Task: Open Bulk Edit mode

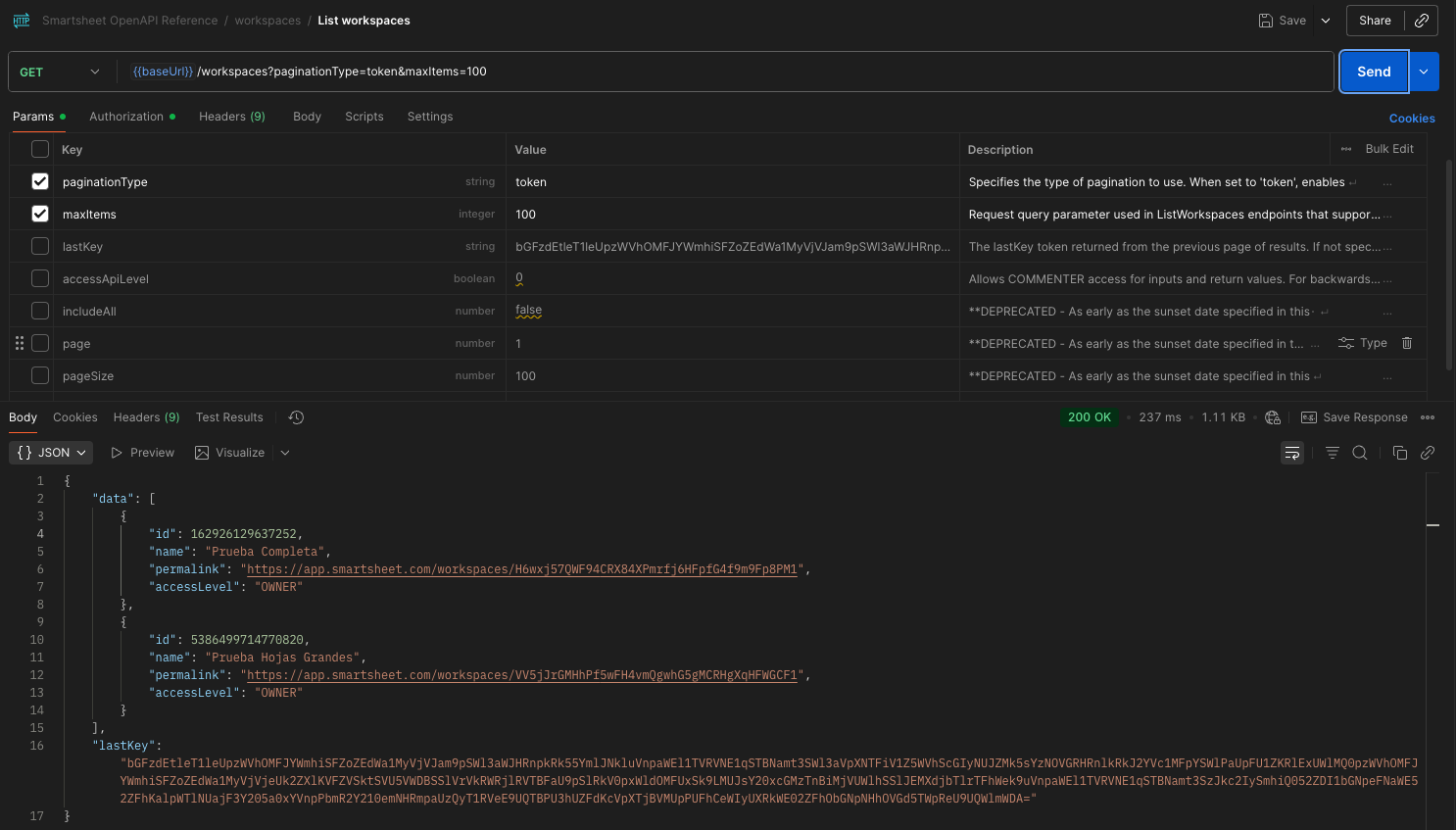Action: tap(1389, 149)
